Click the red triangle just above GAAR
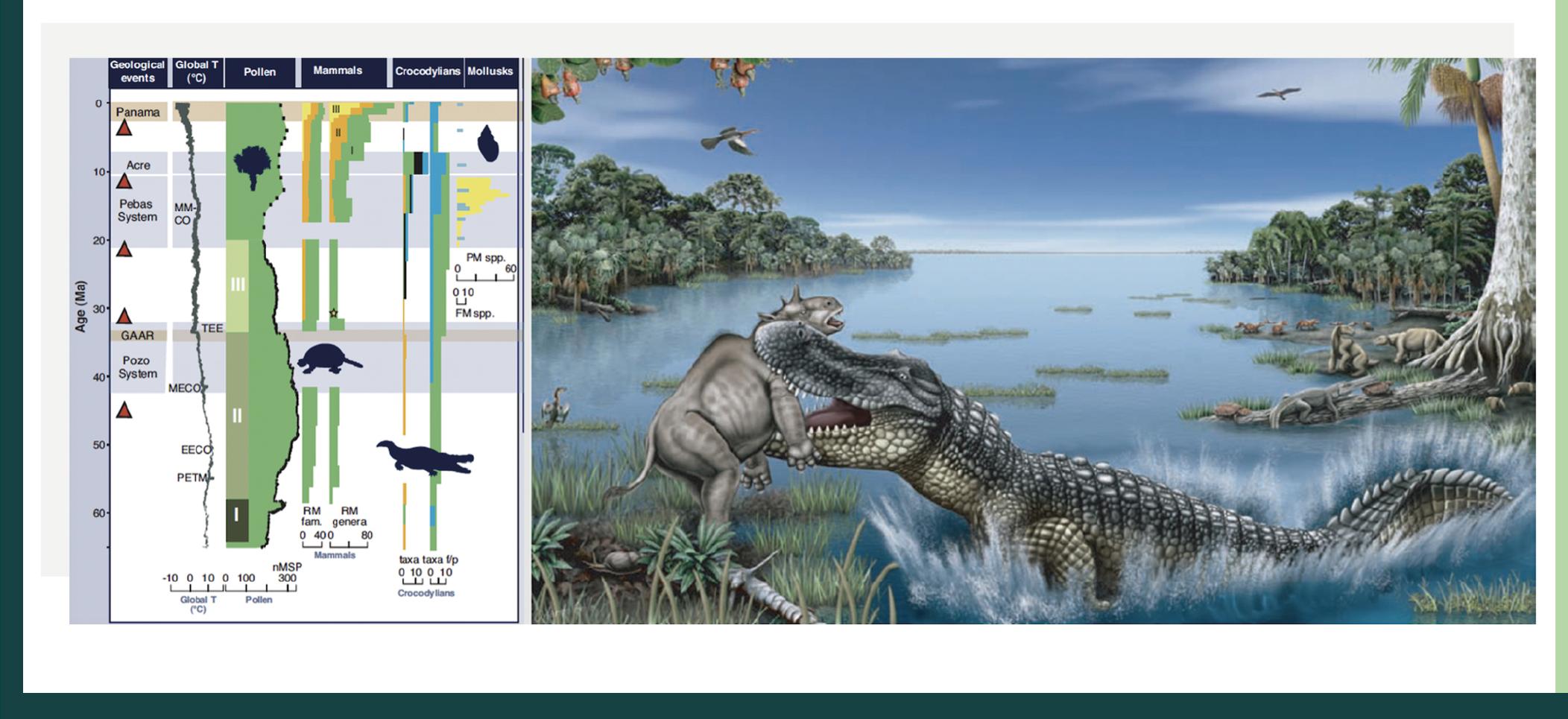1568x719 pixels. 124,316
